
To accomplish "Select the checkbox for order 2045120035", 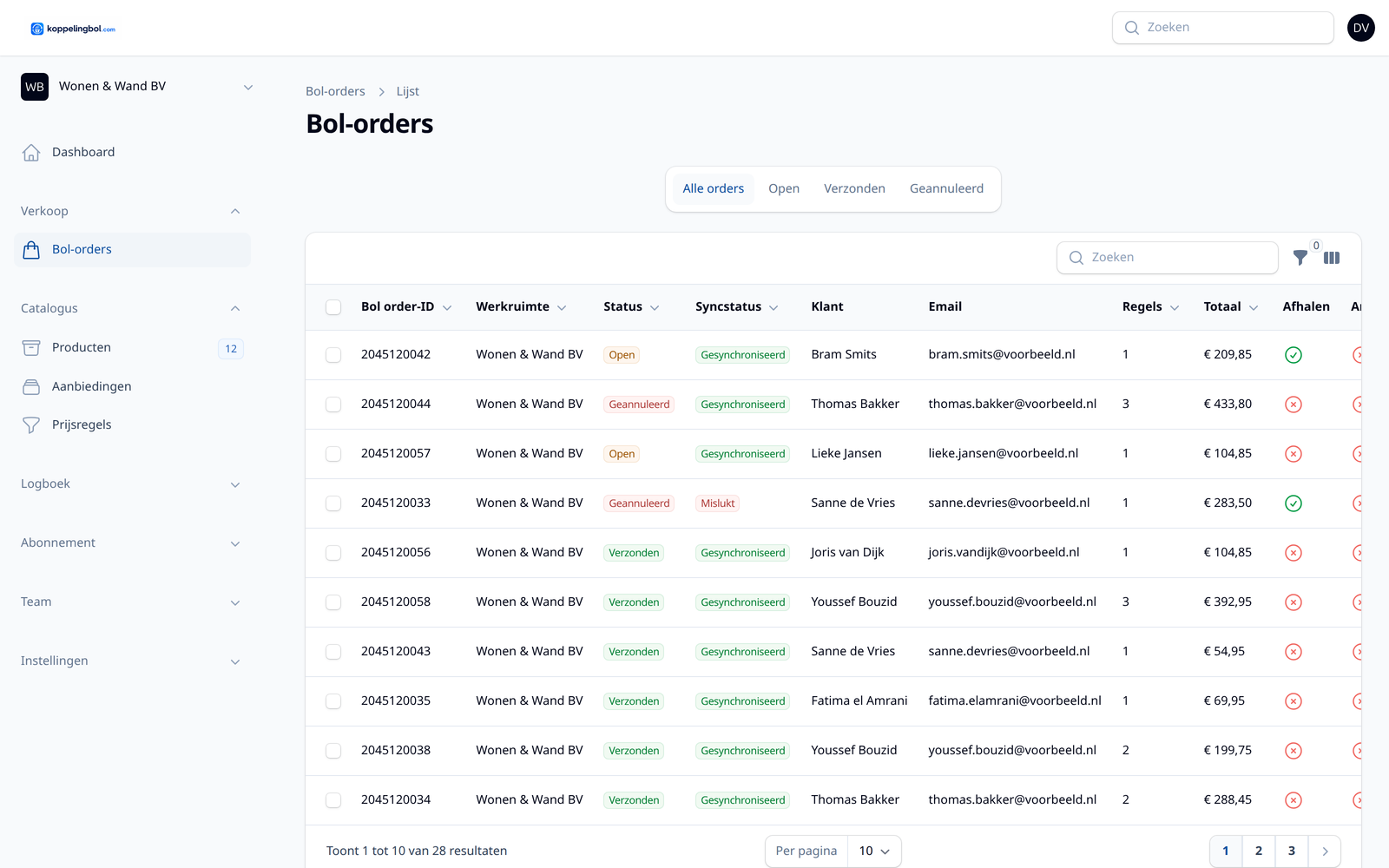I will tap(333, 701).
